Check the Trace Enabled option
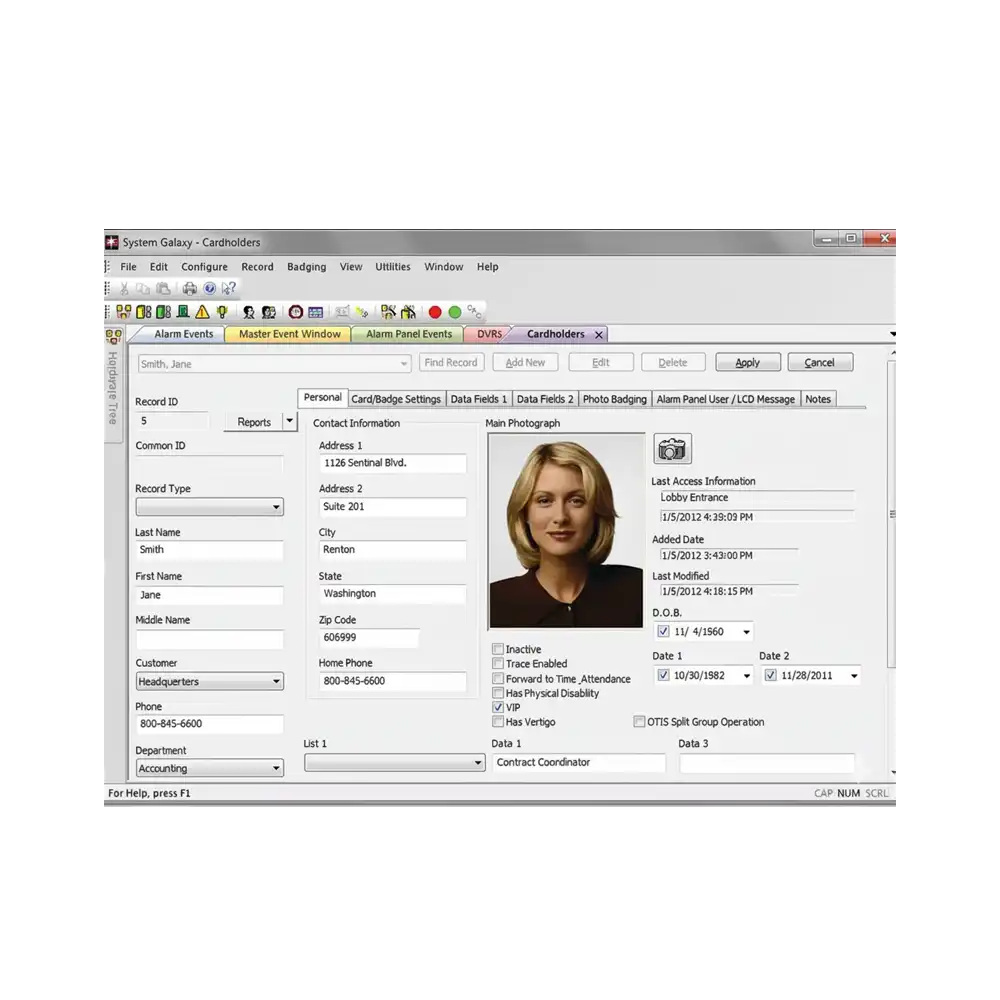This screenshot has width=1000, height=1000. tap(498, 663)
